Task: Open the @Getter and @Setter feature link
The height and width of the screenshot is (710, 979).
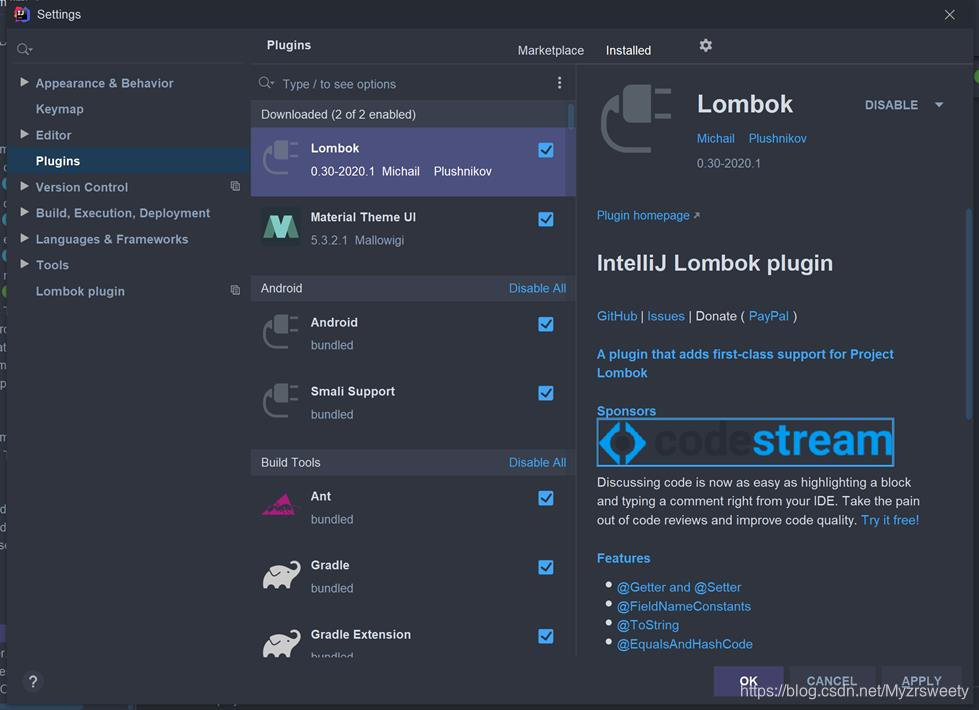Action: 679,587
